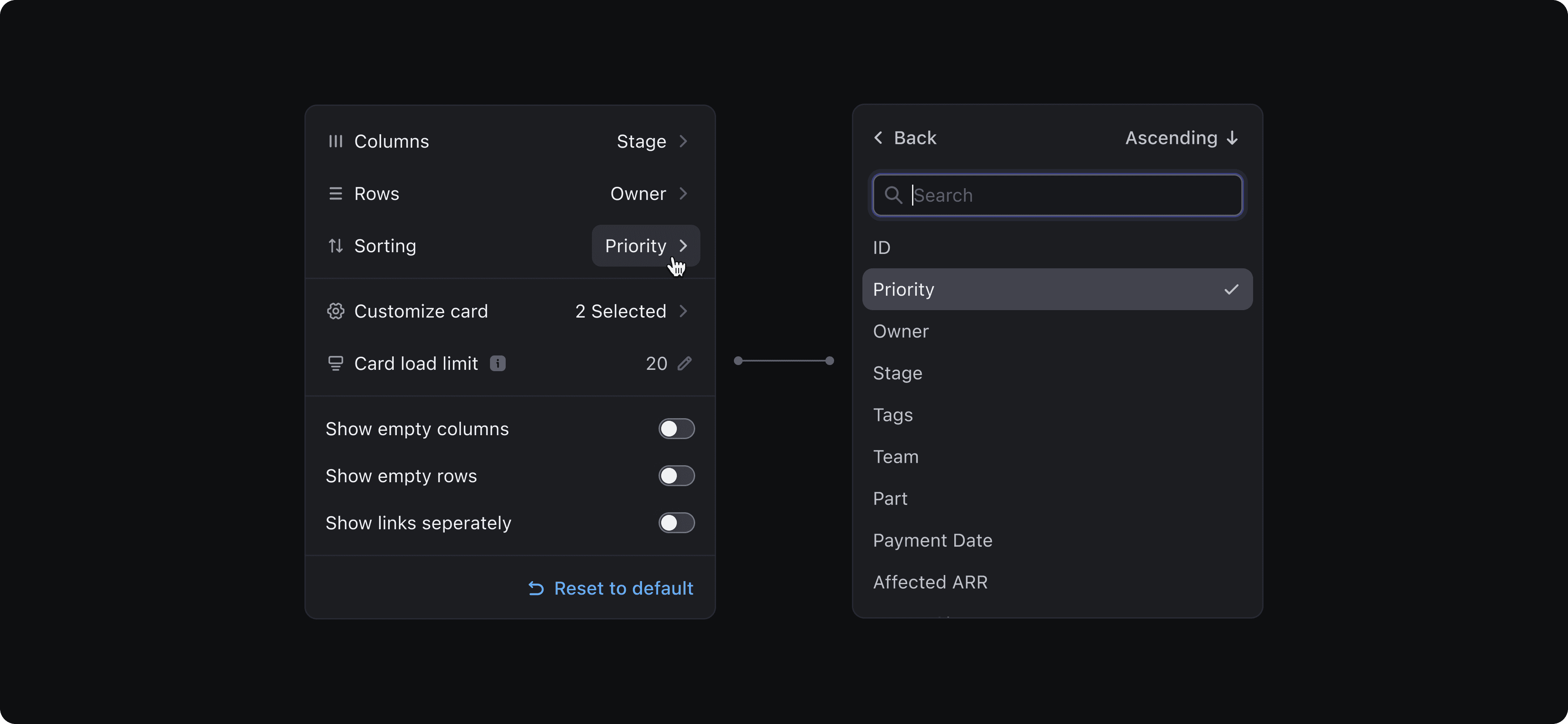Viewport: 1568px width, 724px height.
Task: Click the Card load limit icon
Action: coord(335,363)
